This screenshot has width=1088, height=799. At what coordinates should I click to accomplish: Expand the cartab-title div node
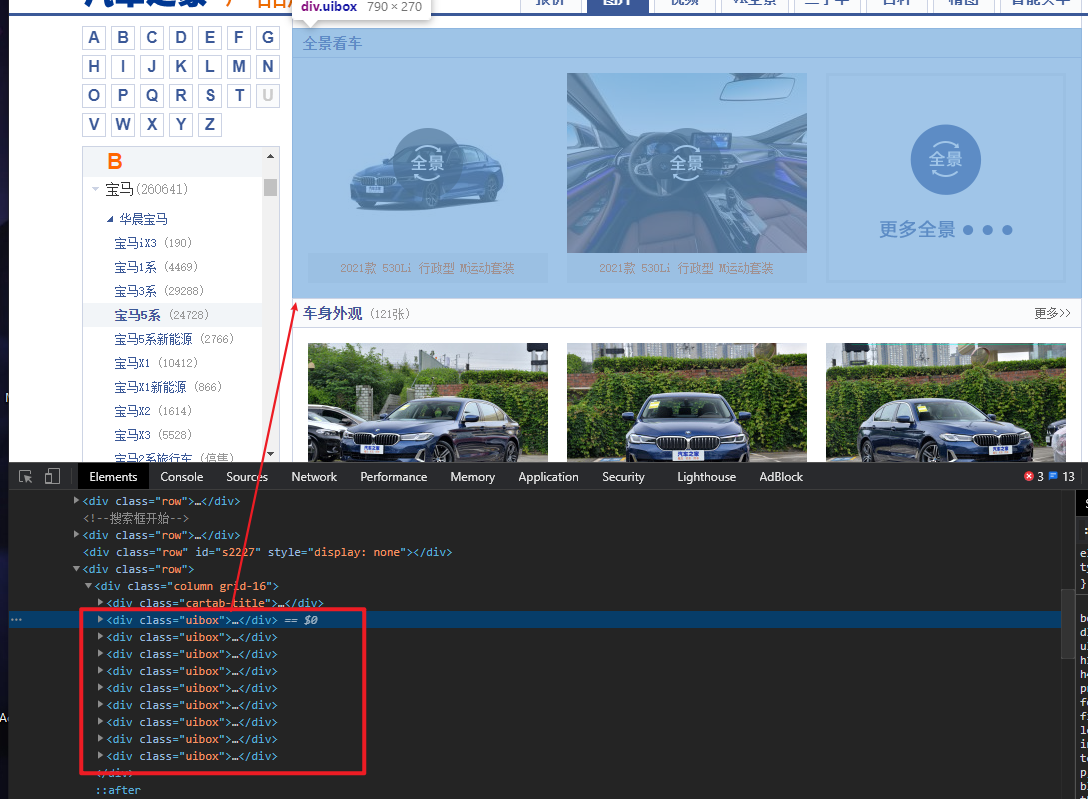point(101,602)
